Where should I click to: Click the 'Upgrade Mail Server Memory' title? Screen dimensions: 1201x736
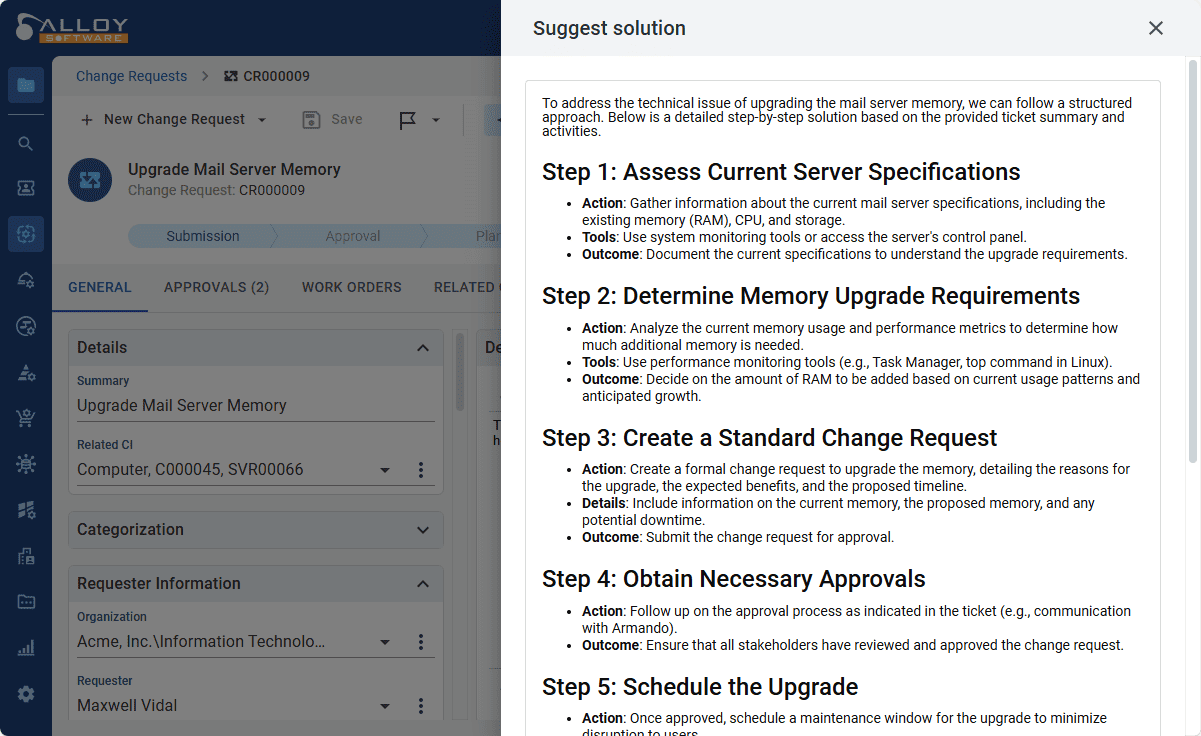234,170
